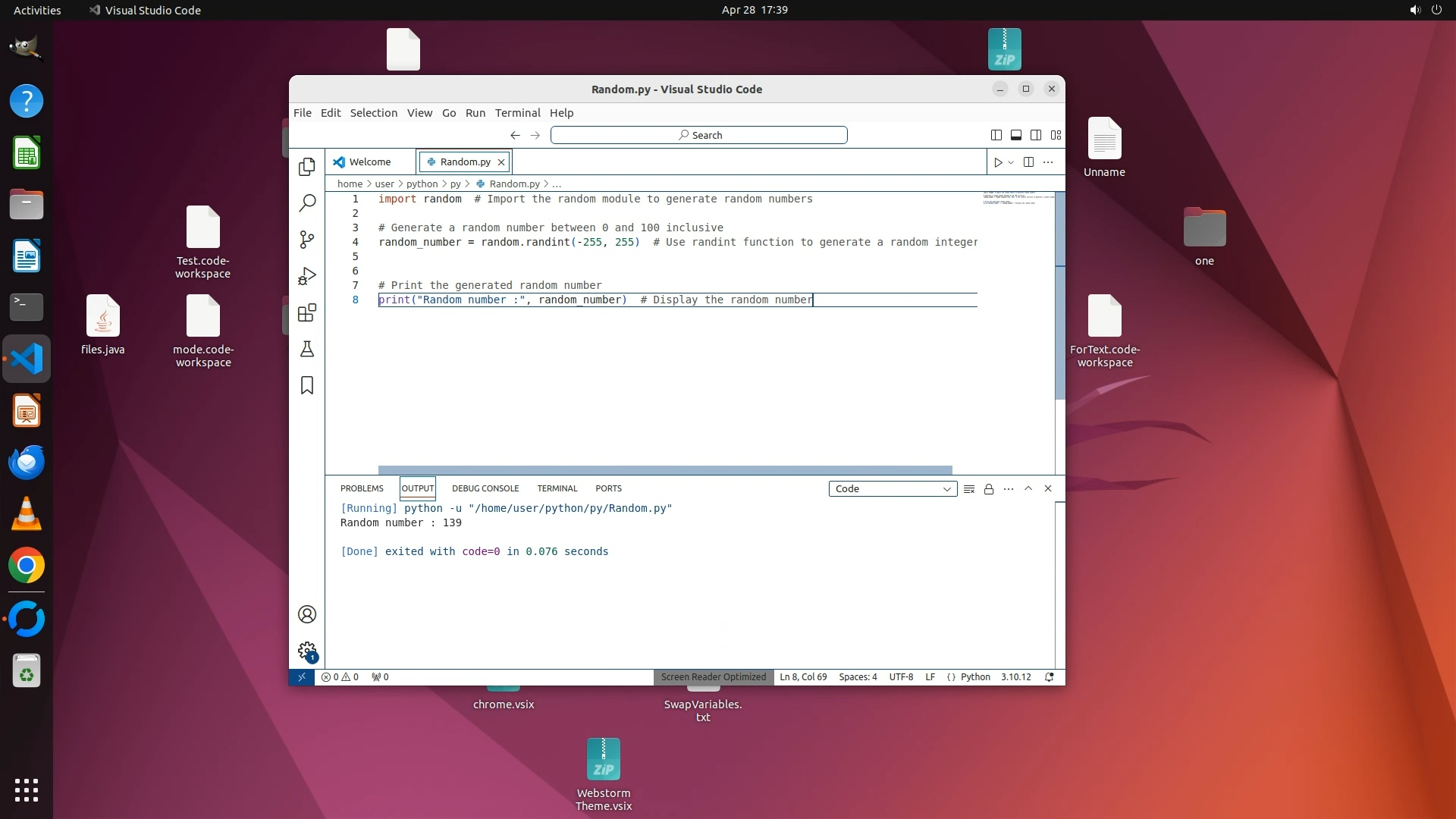Open the Extensions view

click(306, 312)
